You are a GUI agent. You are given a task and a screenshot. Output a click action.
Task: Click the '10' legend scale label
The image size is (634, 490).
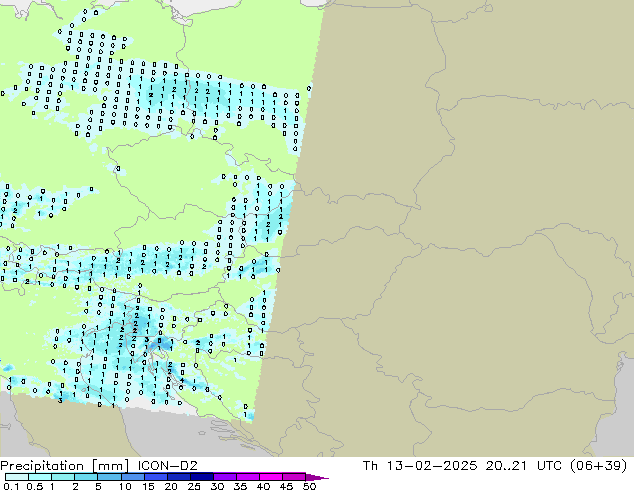pyautogui.click(x=125, y=486)
